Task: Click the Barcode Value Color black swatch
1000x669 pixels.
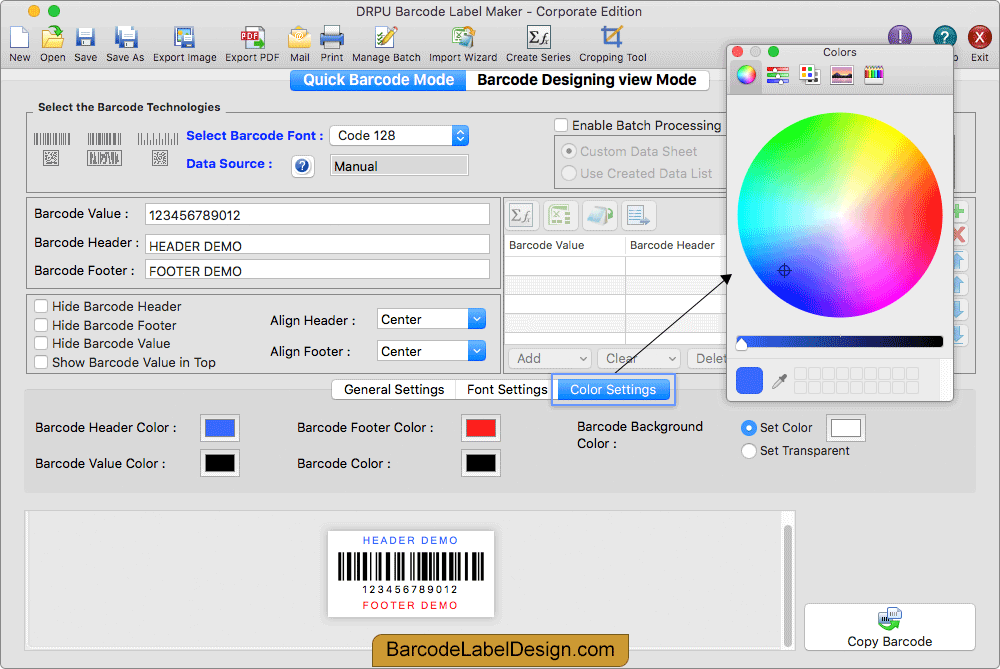Action: click(220, 463)
